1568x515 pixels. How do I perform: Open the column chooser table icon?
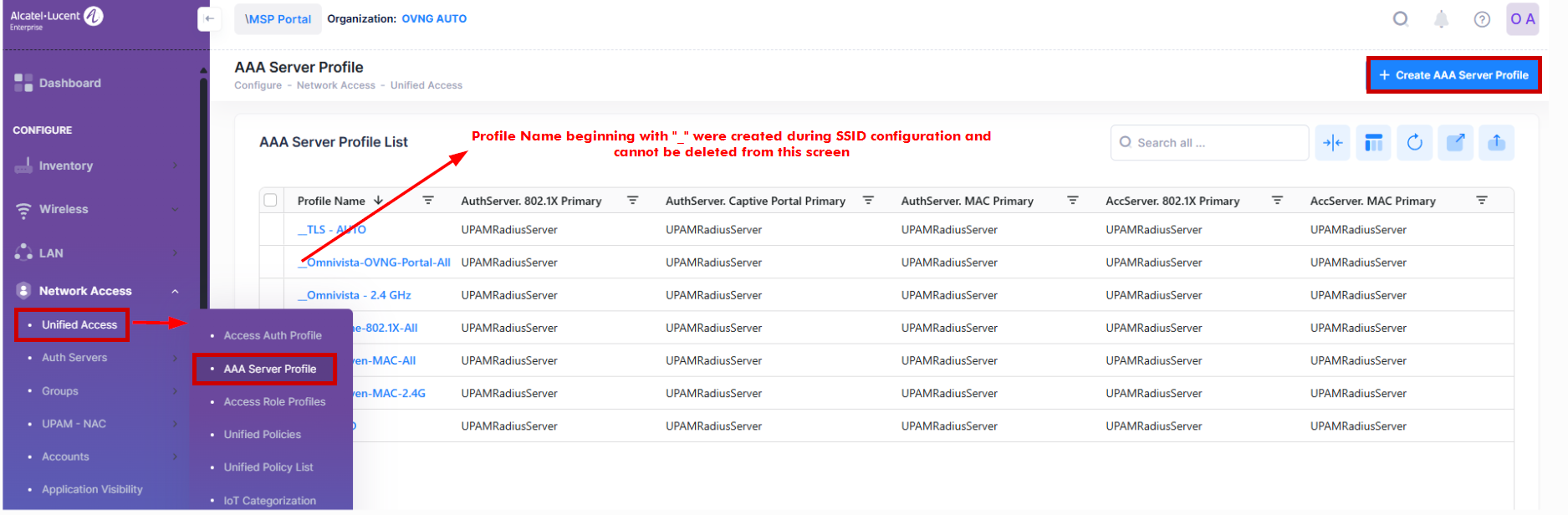click(1373, 143)
